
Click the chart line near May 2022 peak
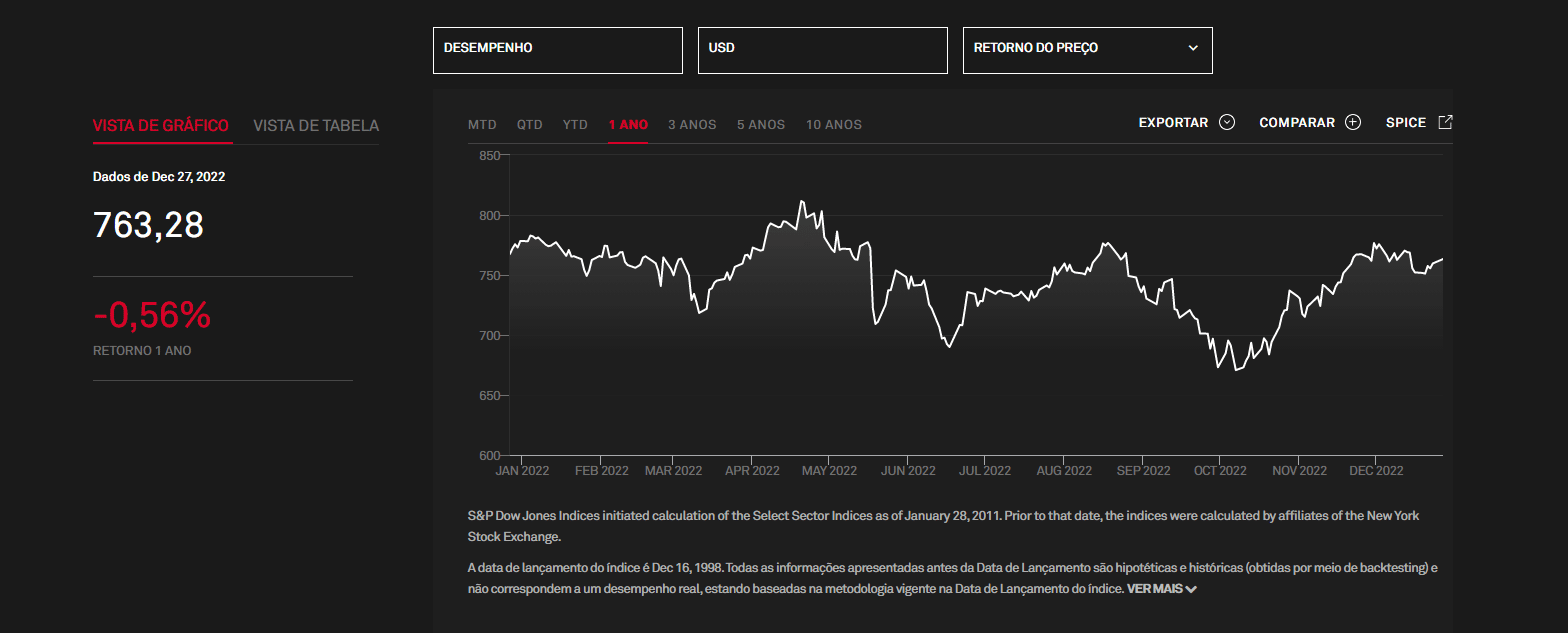tap(802, 202)
